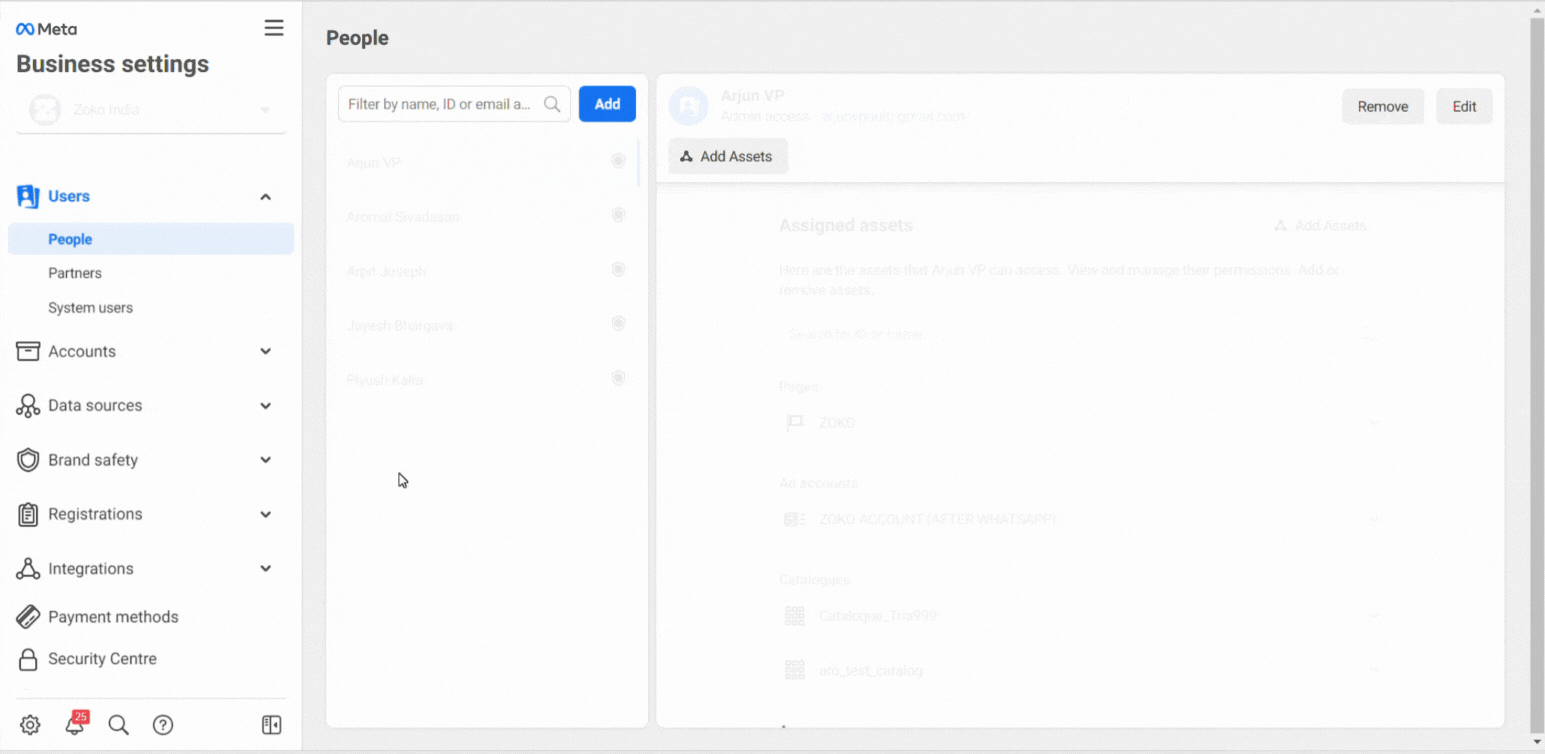Screen dimensions: 1545x754
Task: Open the hamburger menu next to Meta logo
Action: click(x=273, y=29)
